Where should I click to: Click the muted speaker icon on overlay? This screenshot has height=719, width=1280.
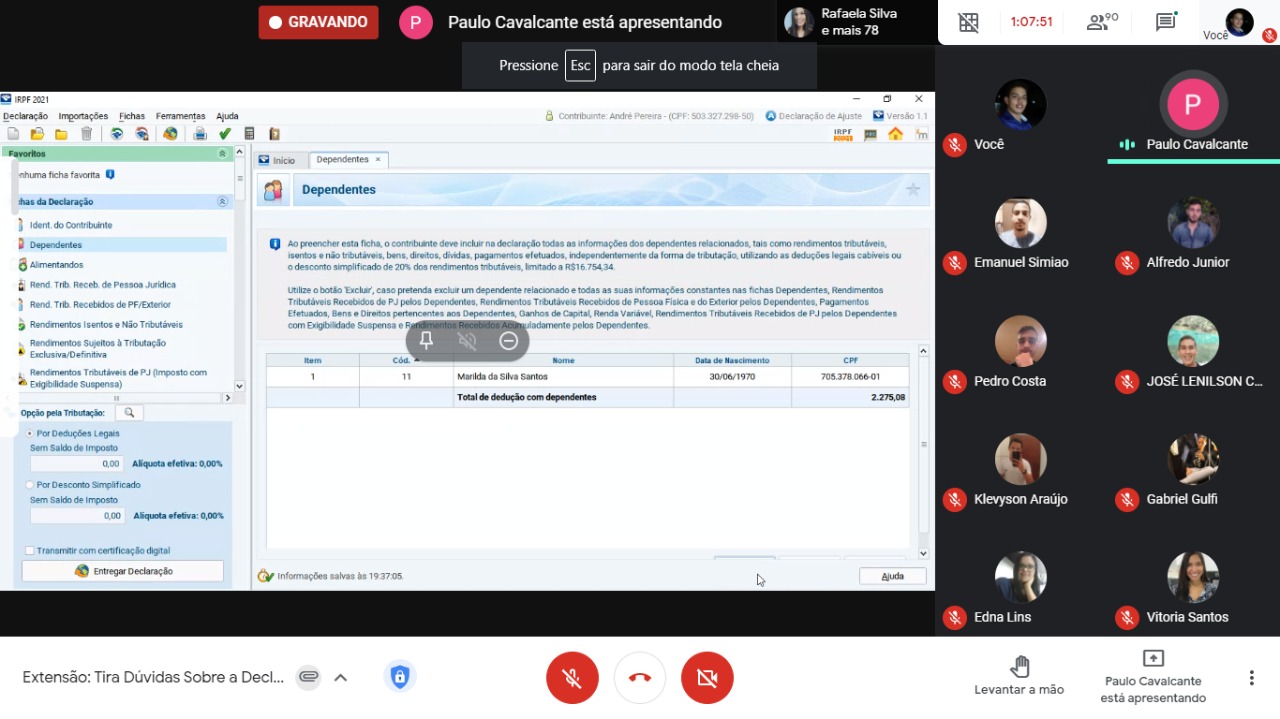coord(467,341)
